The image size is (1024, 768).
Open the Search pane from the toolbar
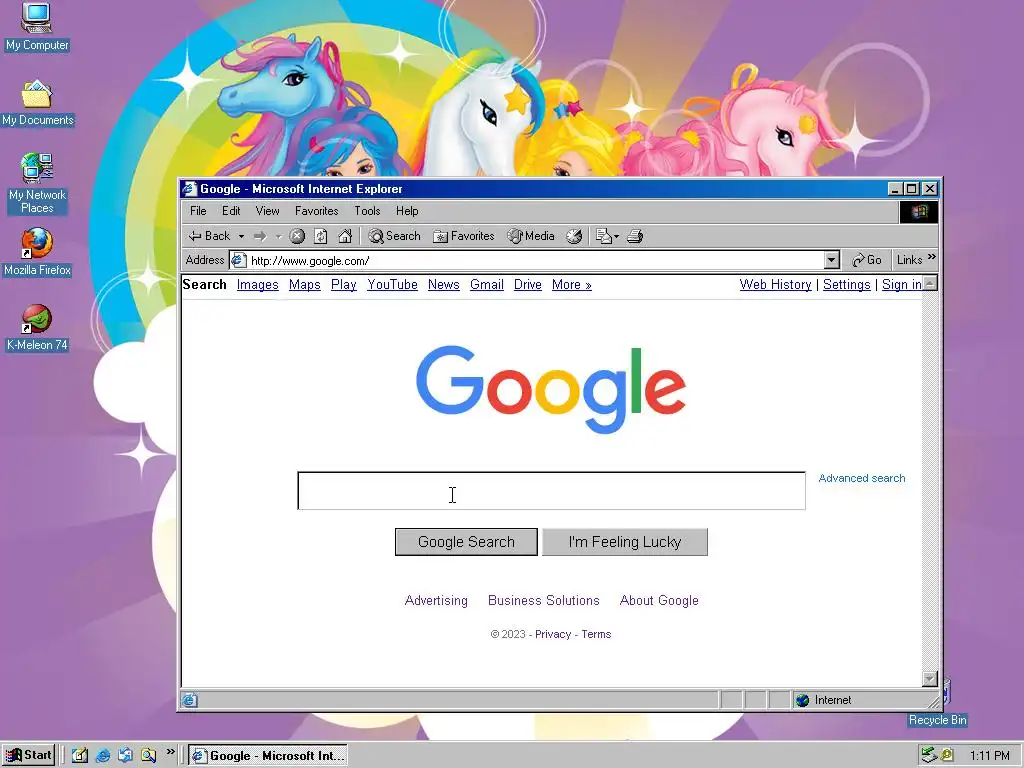tap(394, 236)
